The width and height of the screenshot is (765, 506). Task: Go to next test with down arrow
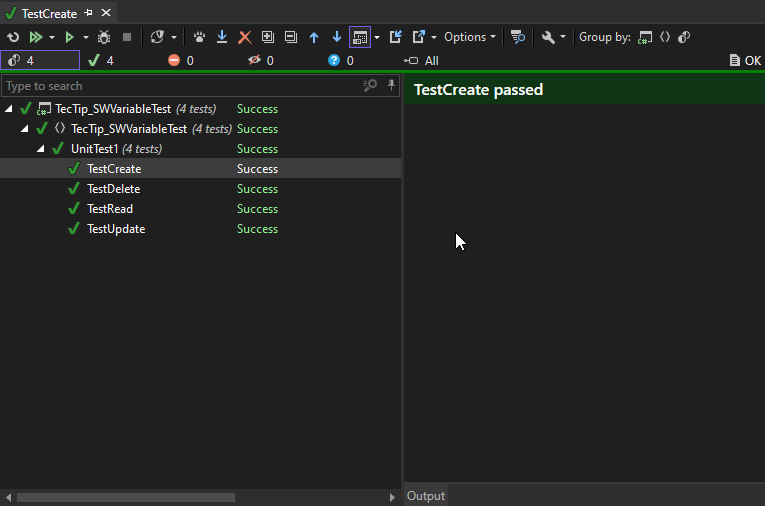(337, 37)
